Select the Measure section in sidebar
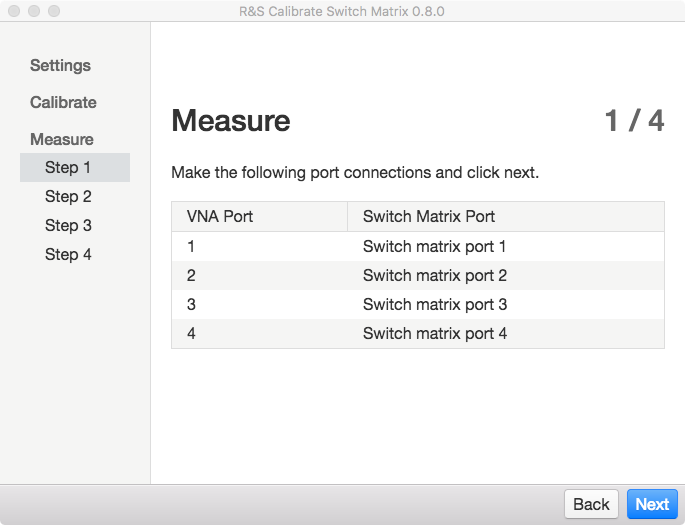This screenshot has width=685, height=525. (62, 139)
